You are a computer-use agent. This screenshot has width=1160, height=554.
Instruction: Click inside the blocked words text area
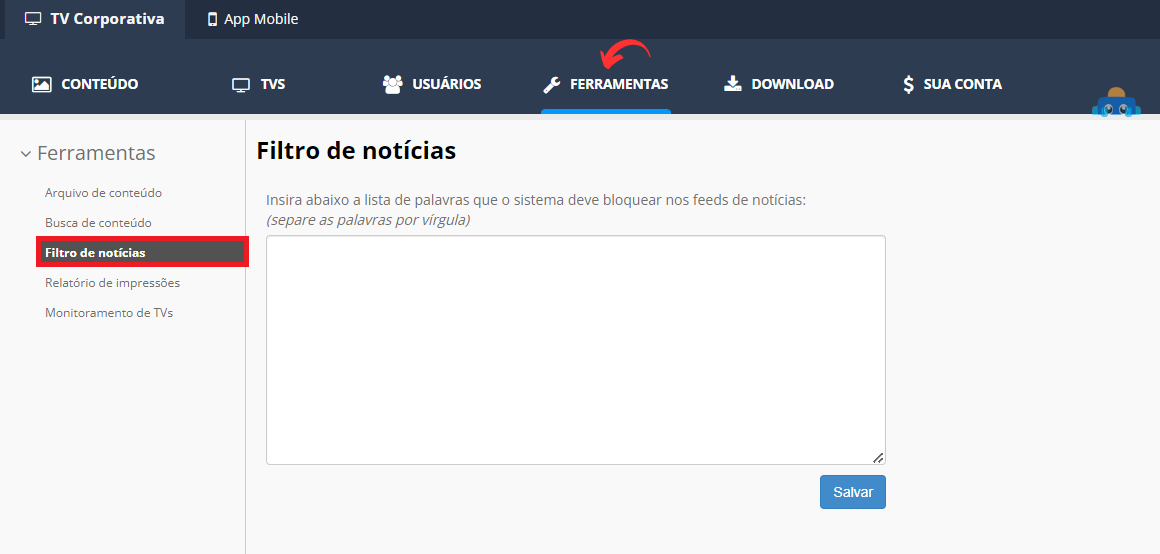pos(576,350)
